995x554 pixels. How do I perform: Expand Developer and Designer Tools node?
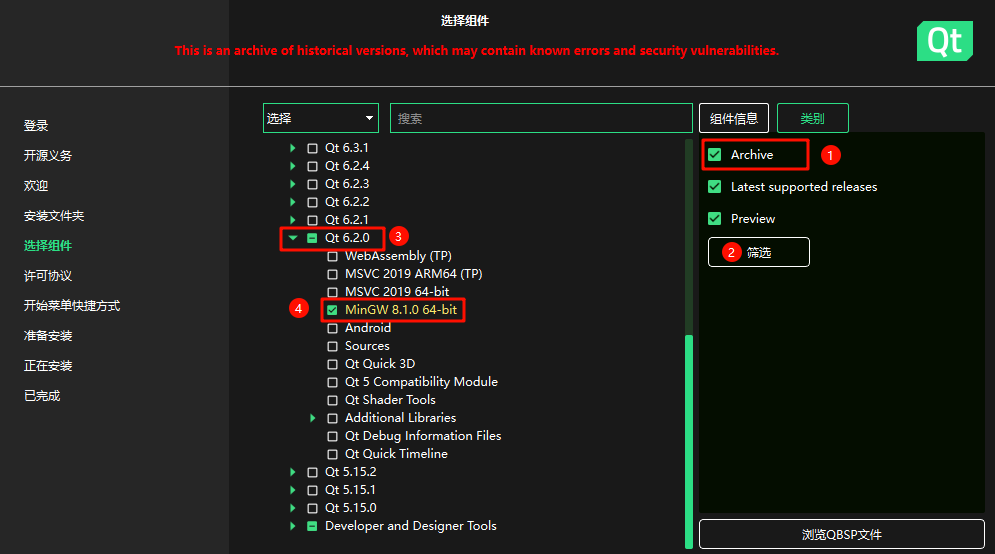point(293,526)
